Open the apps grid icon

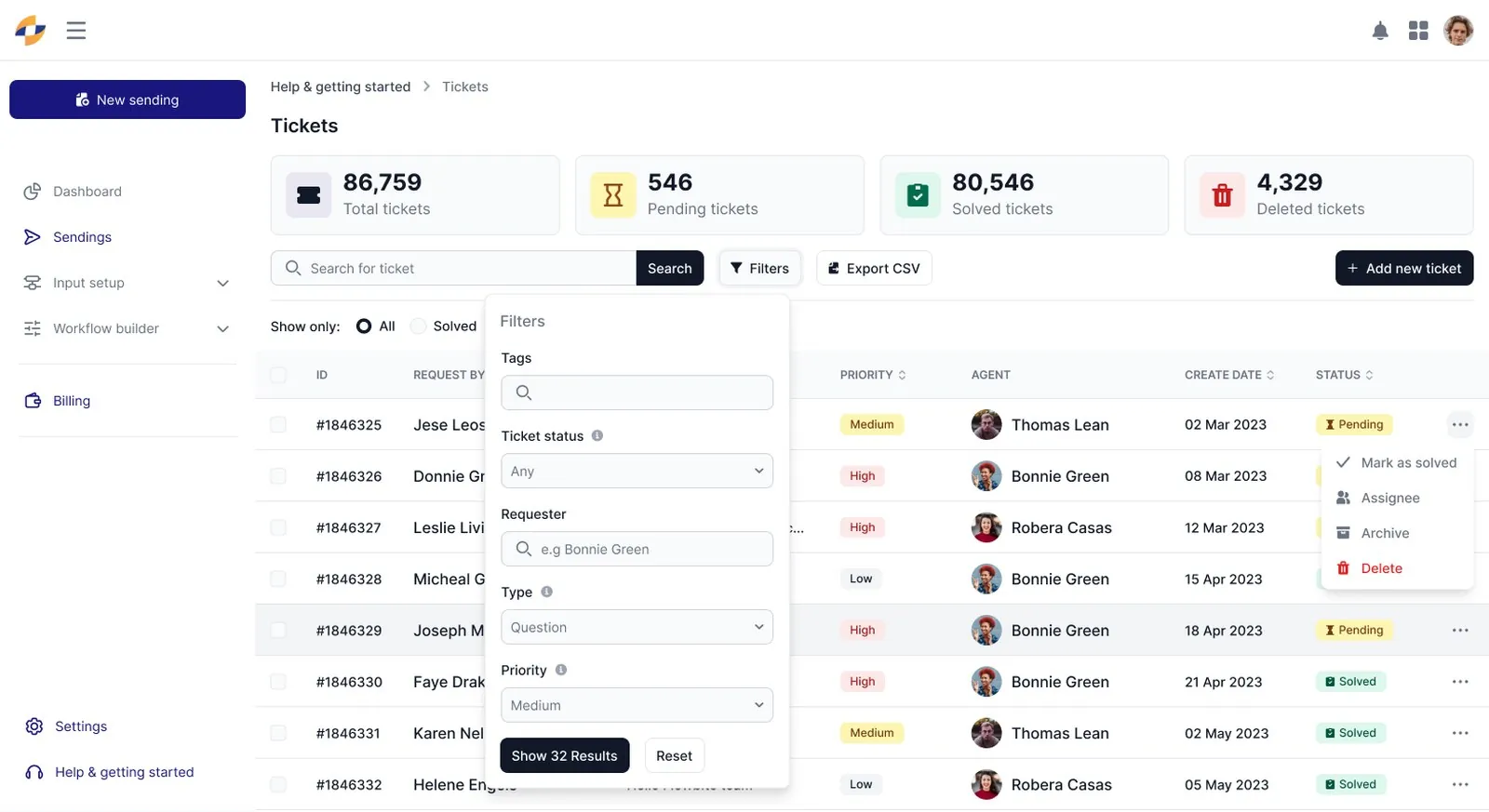1418,31
